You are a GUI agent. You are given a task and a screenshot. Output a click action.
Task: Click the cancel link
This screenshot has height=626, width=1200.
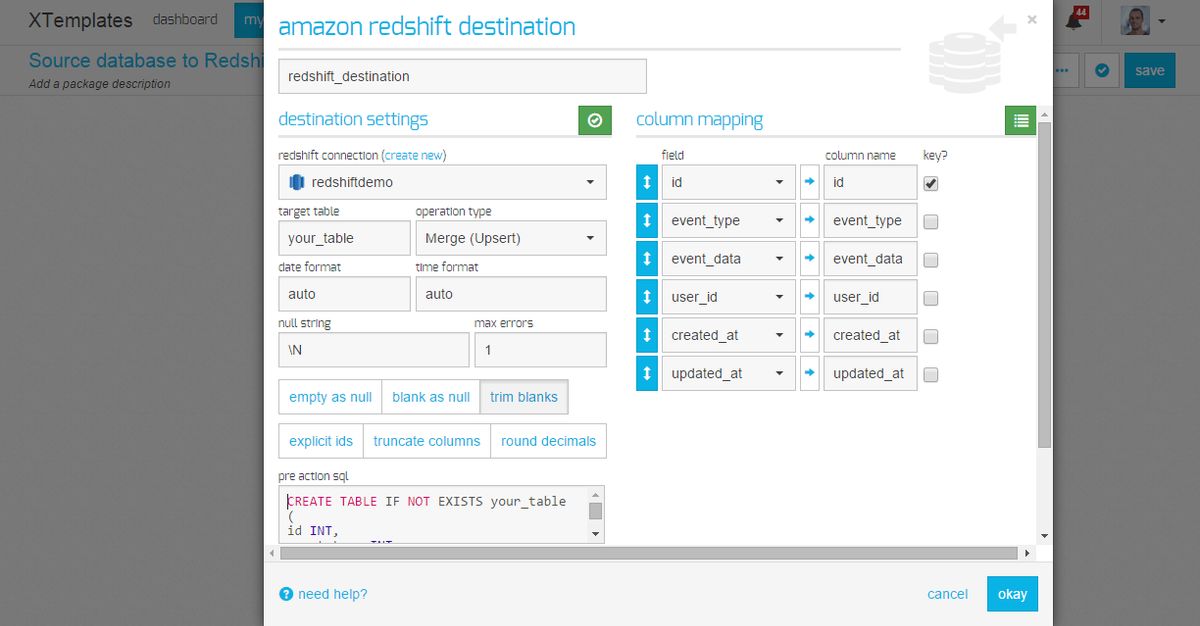click(x=947, y=594)
